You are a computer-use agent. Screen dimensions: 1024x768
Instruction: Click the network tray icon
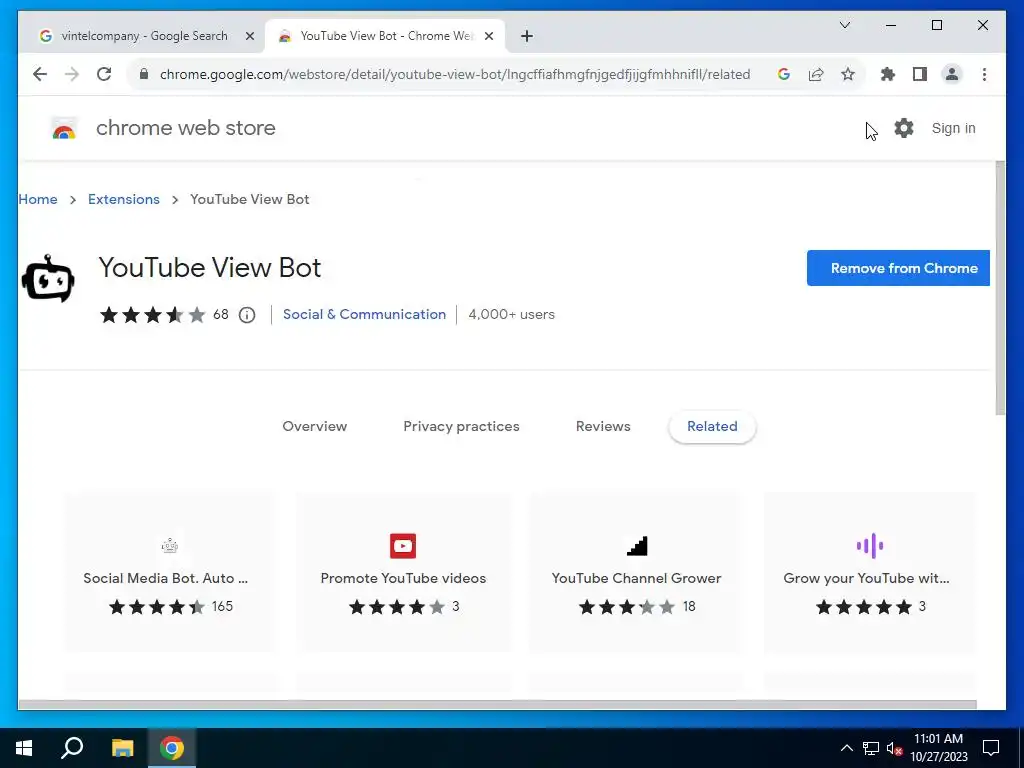871,748
